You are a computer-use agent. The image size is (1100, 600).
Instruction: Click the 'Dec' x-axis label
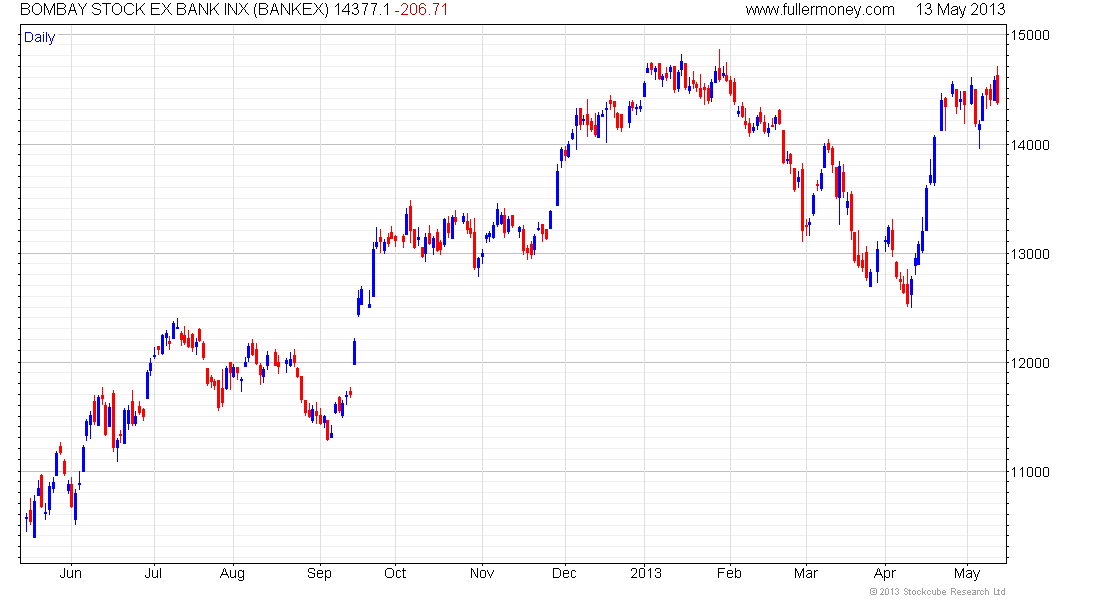tap(564, 573)
